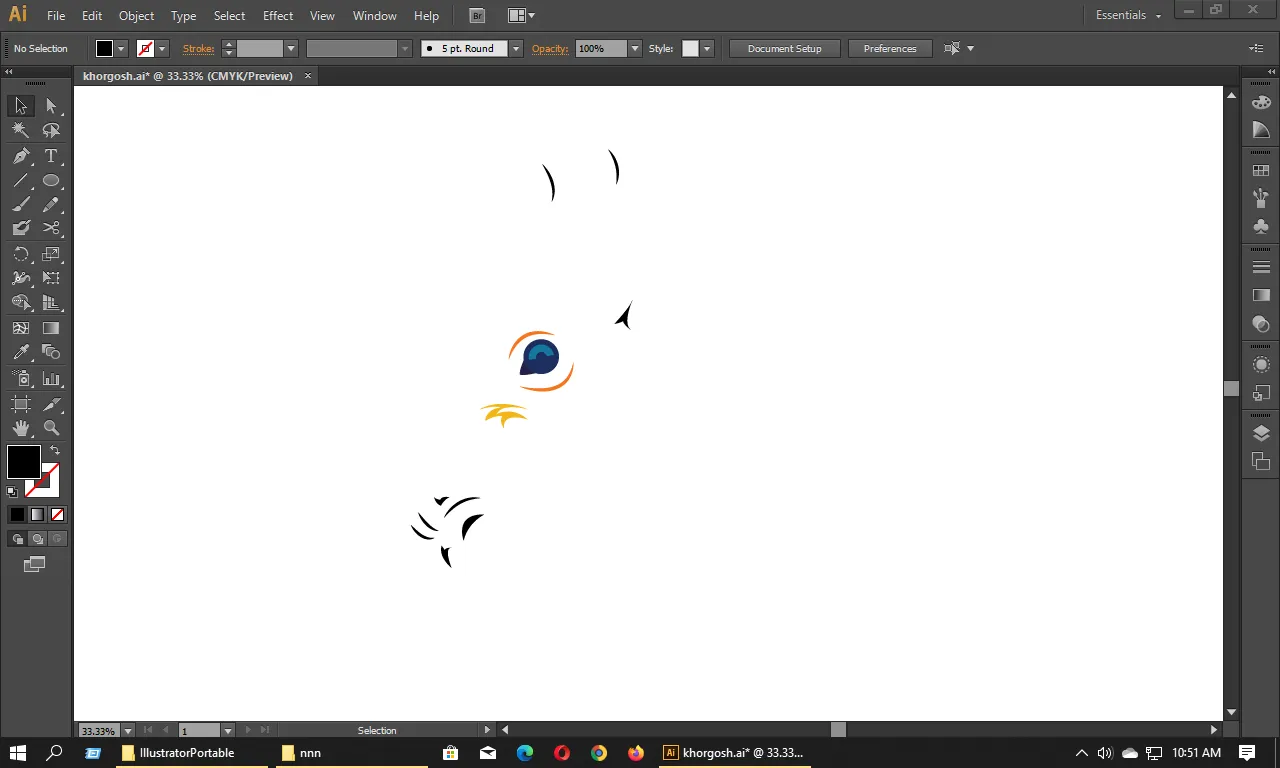Reset default fill and stroke
1280x768 pixels.
pos(12,491)
